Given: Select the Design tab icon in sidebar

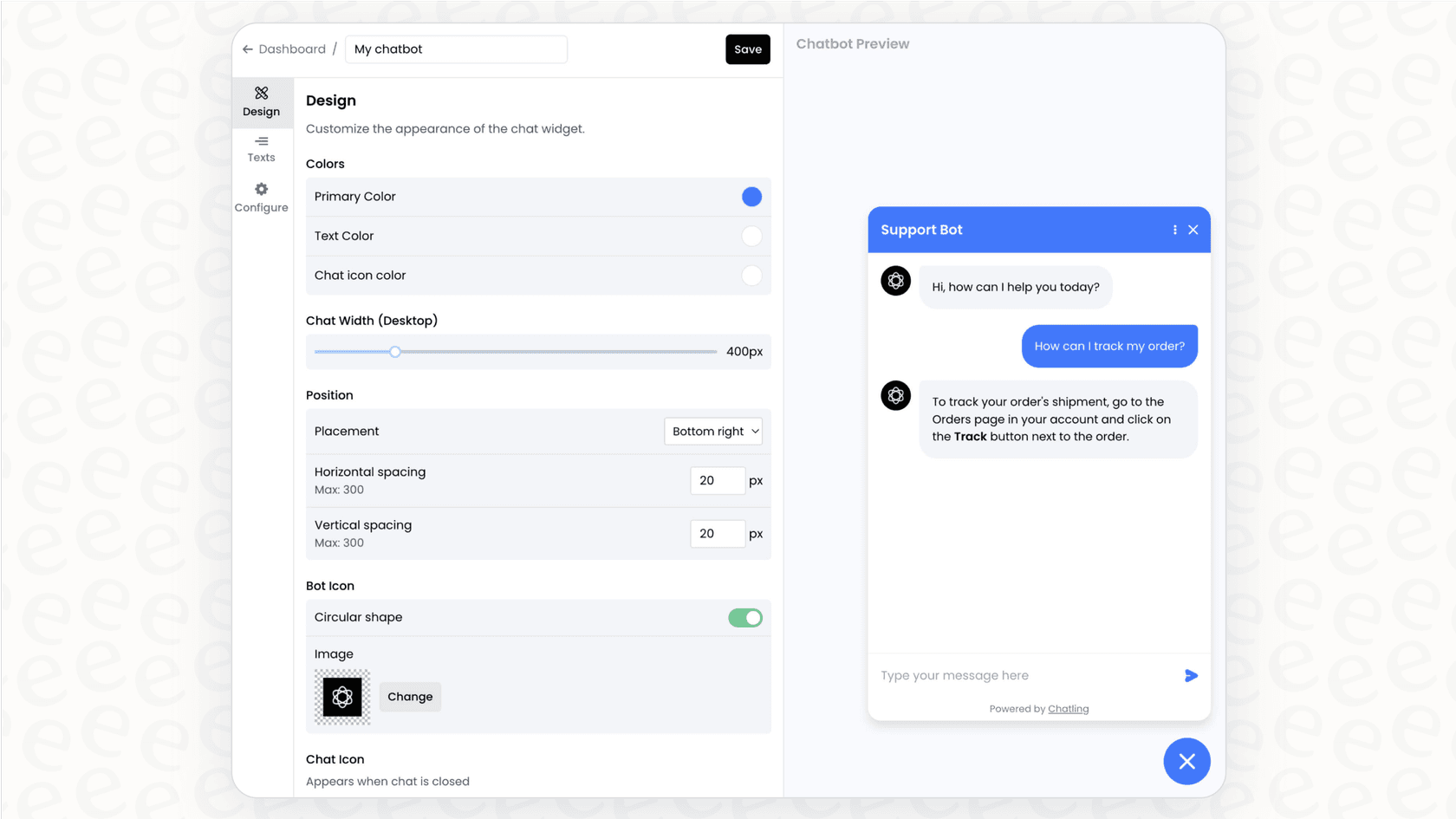Looking at the screenshot, I should coord(261,94).
